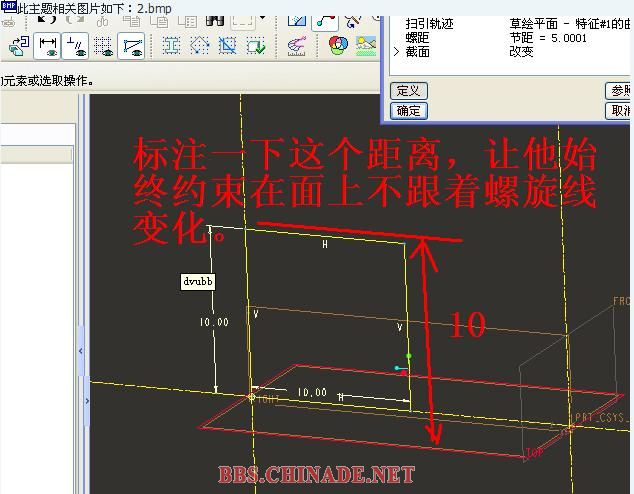Open the curvature analysis tool icon
This screenshot has height=494, width=634.
coord(296,46)
